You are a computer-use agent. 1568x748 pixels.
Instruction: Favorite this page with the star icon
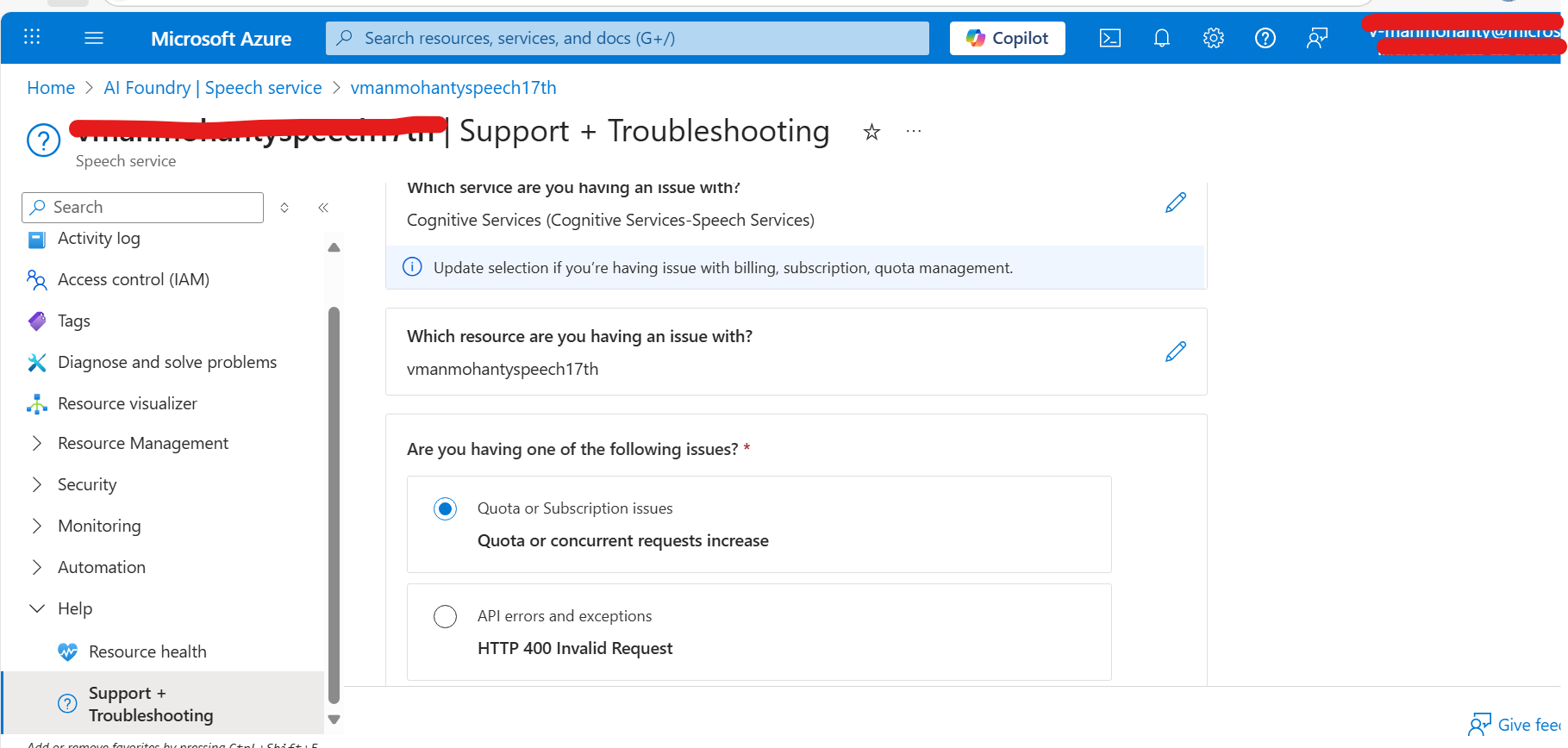pyautogui.click(x=871, y=132)
